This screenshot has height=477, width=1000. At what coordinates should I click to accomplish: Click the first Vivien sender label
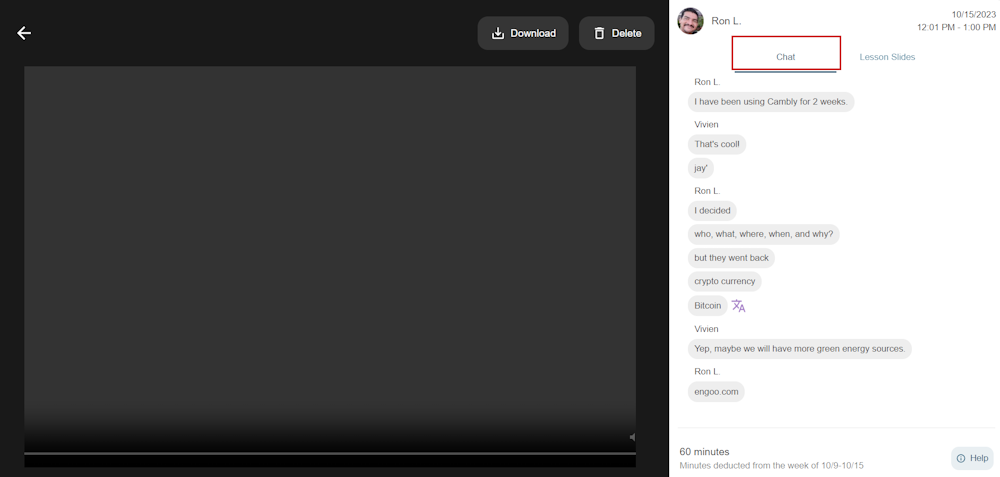pos(706,124)
